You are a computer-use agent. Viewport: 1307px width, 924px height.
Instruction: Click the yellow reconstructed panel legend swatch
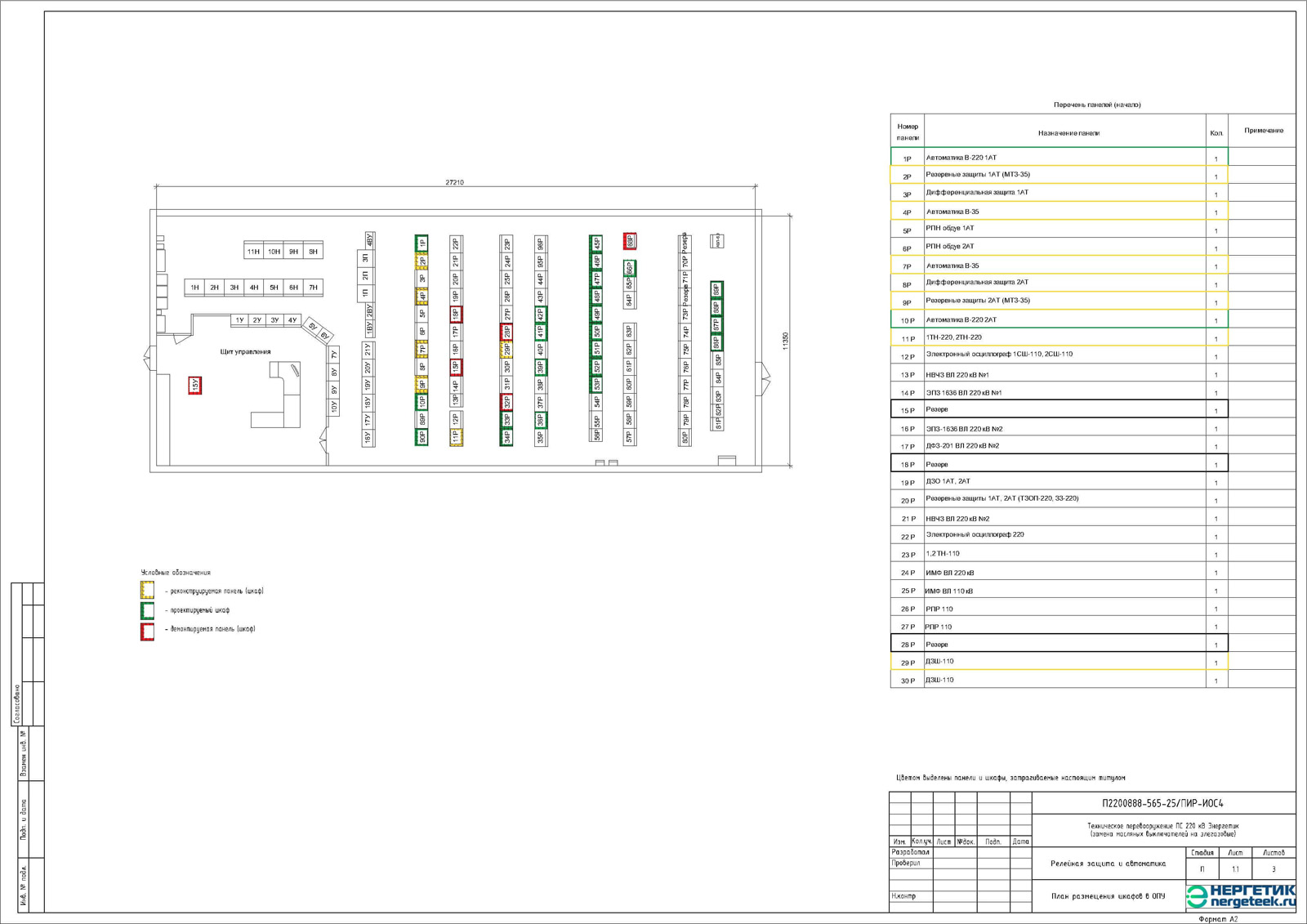click(147, 591)
